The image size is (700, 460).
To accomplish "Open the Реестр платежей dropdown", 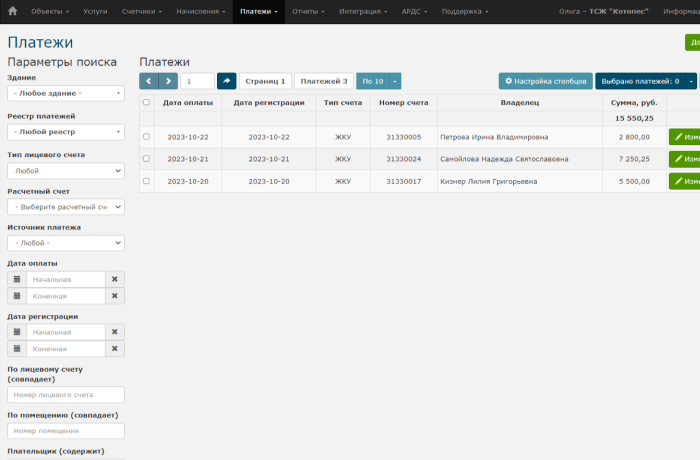I will [x=66, y=132].
